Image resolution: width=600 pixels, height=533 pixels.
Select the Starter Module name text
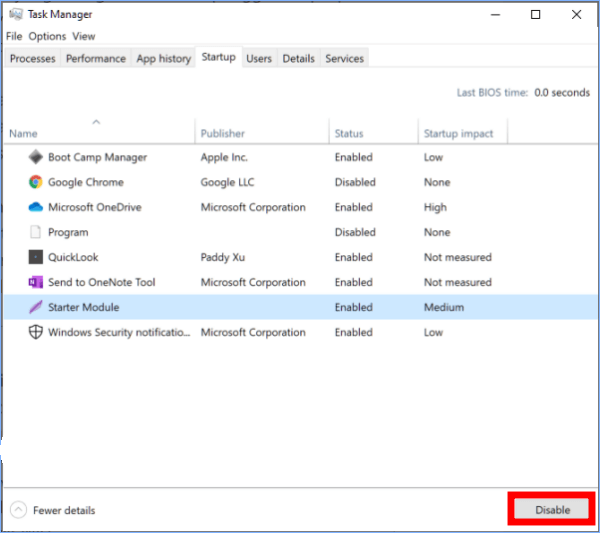(83, 307)
